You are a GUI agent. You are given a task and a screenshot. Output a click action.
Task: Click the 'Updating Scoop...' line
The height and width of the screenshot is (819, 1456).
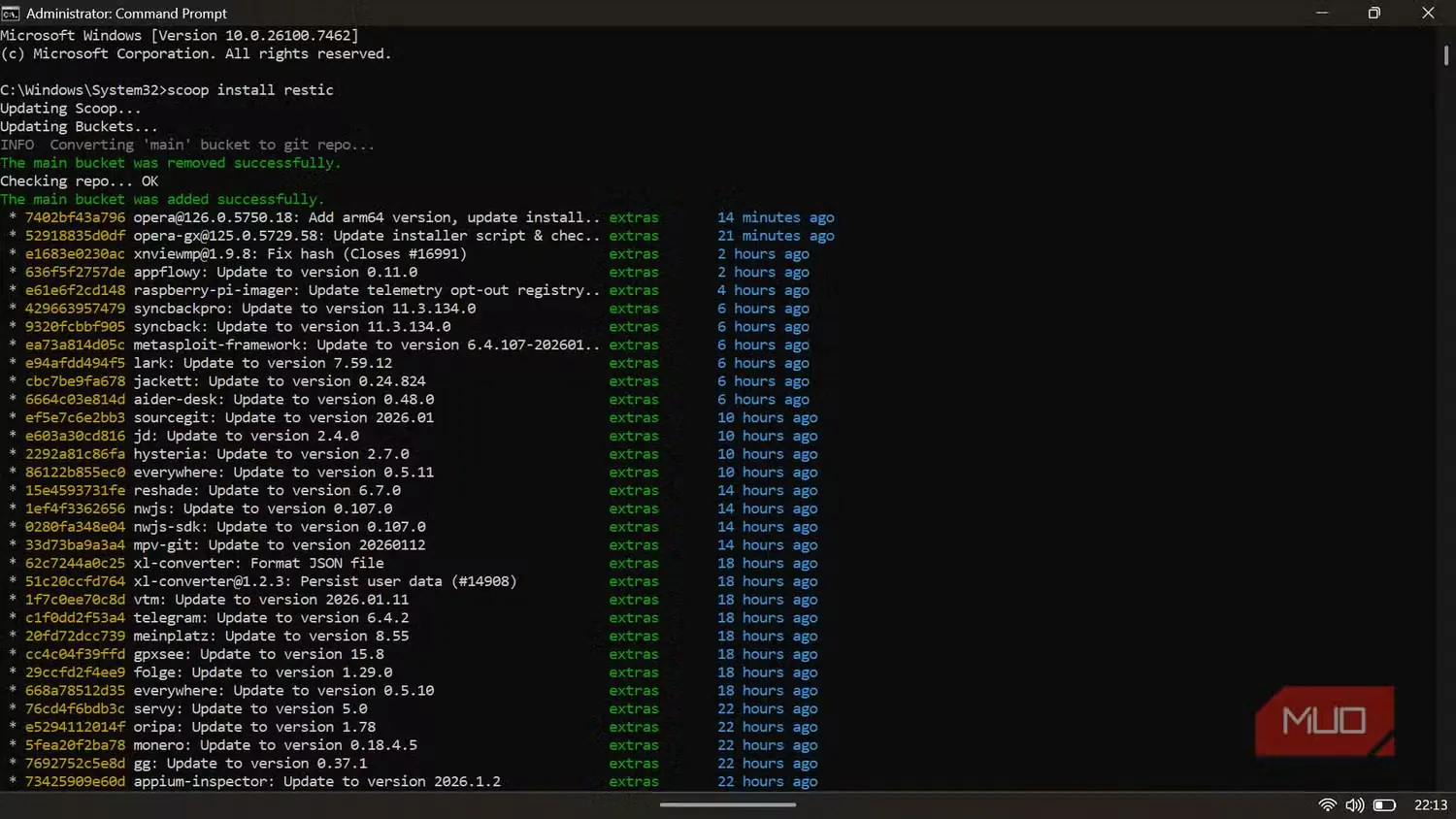coord(71,109)
